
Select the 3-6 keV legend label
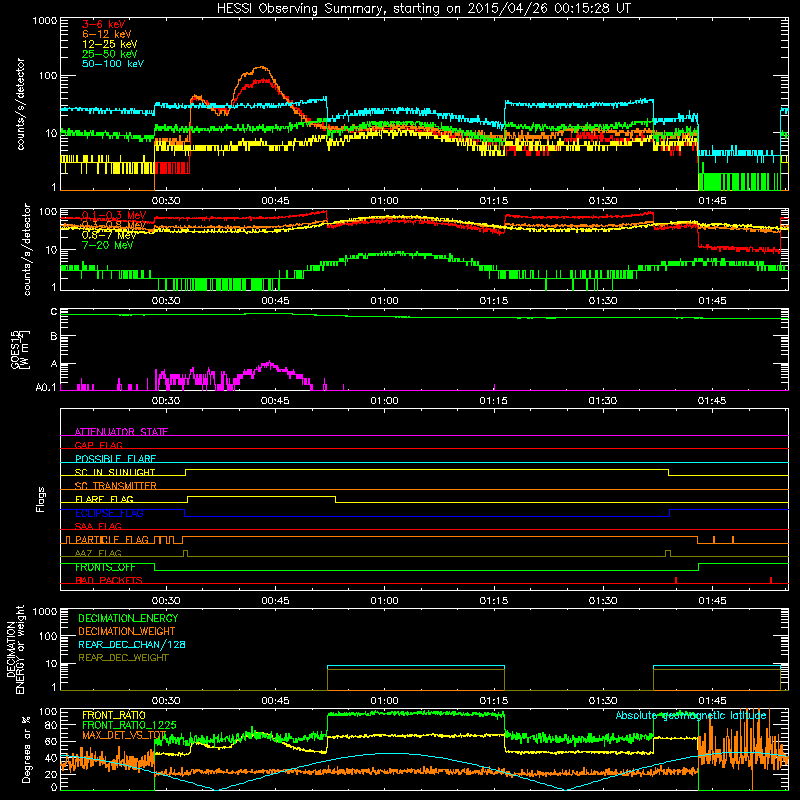[103, 24]
